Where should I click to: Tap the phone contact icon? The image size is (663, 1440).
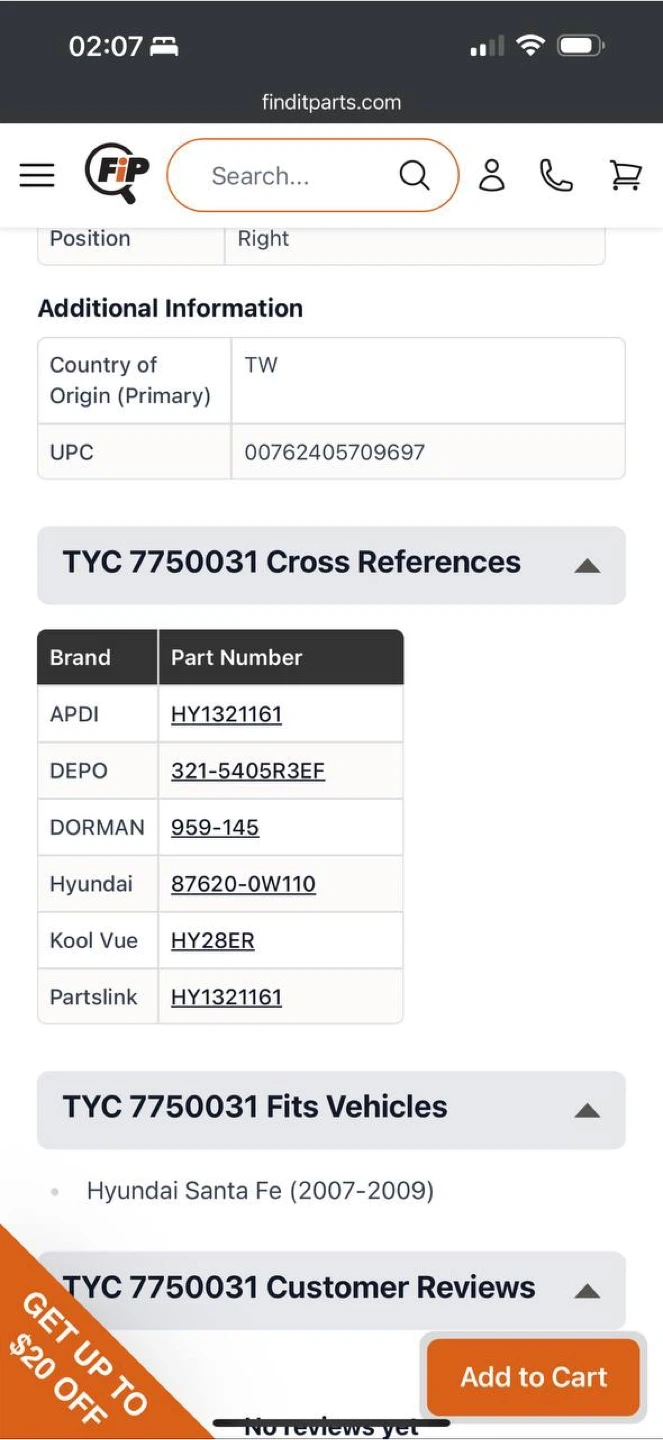pyautogui.click(x=556, y=176)
